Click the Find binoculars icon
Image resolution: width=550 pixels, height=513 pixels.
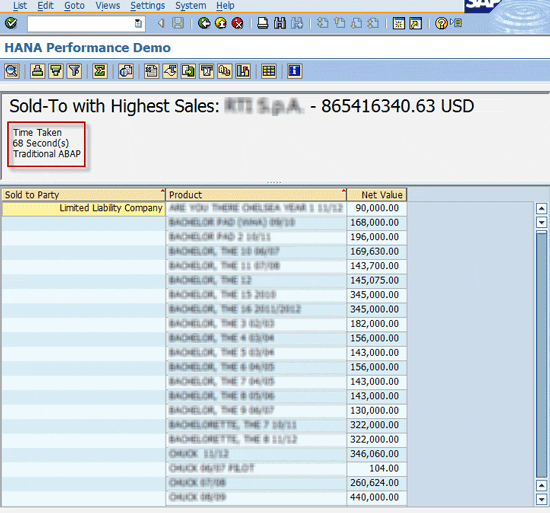280,23
